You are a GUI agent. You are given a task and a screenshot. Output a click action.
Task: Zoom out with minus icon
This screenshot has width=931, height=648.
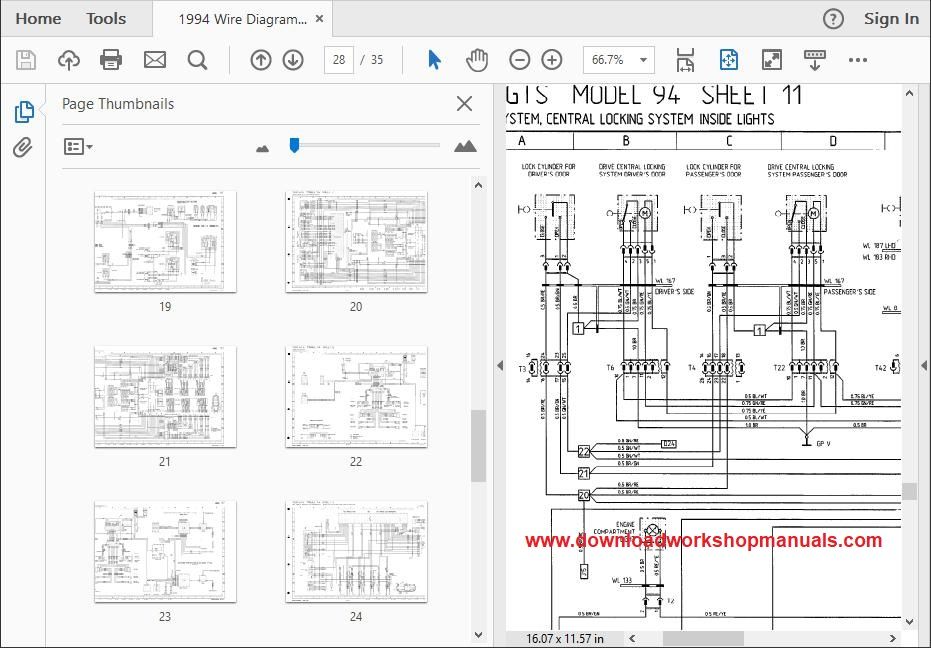[520, 60]
